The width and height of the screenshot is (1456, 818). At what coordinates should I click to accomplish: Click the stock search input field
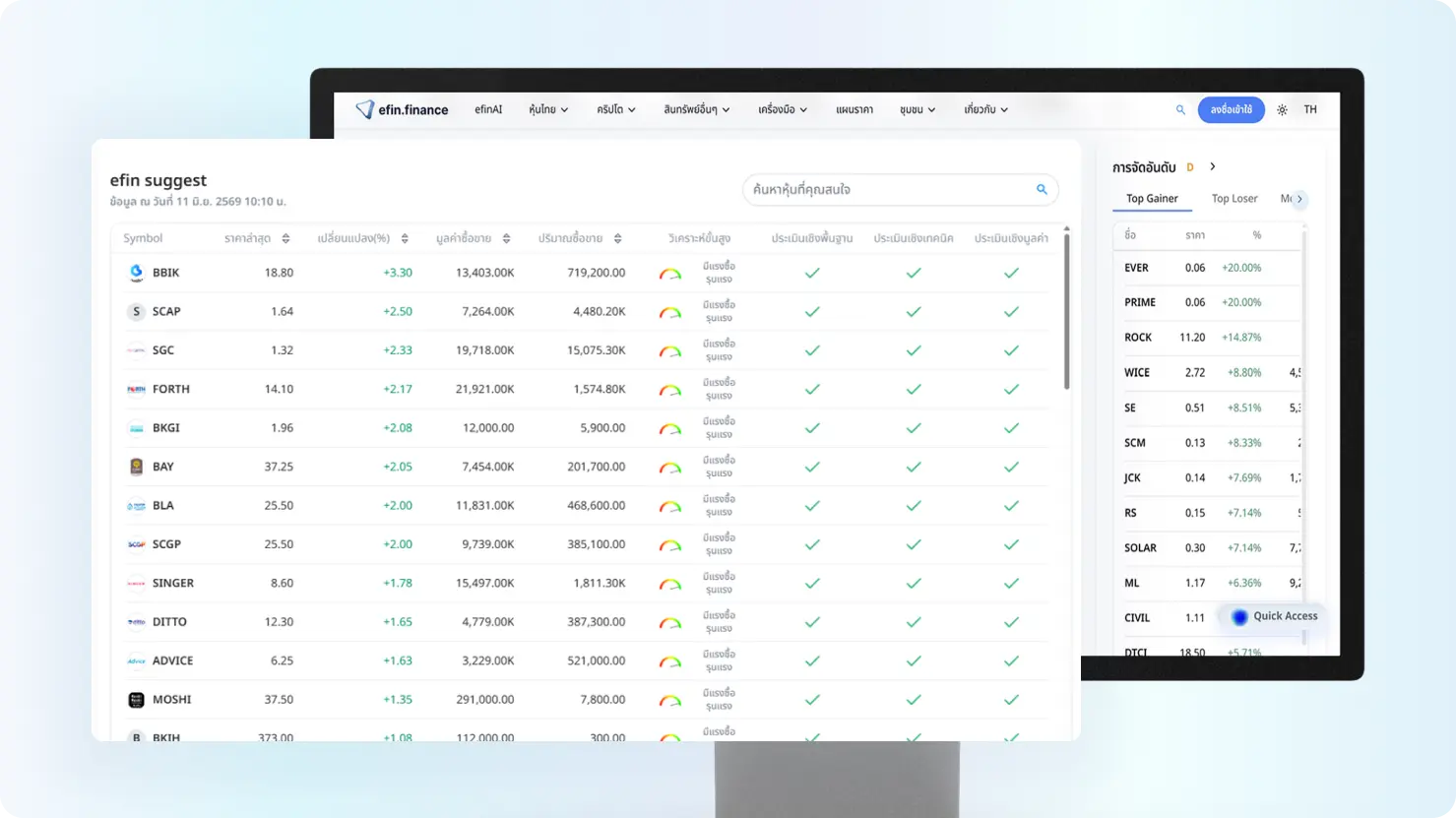[900, 189]
